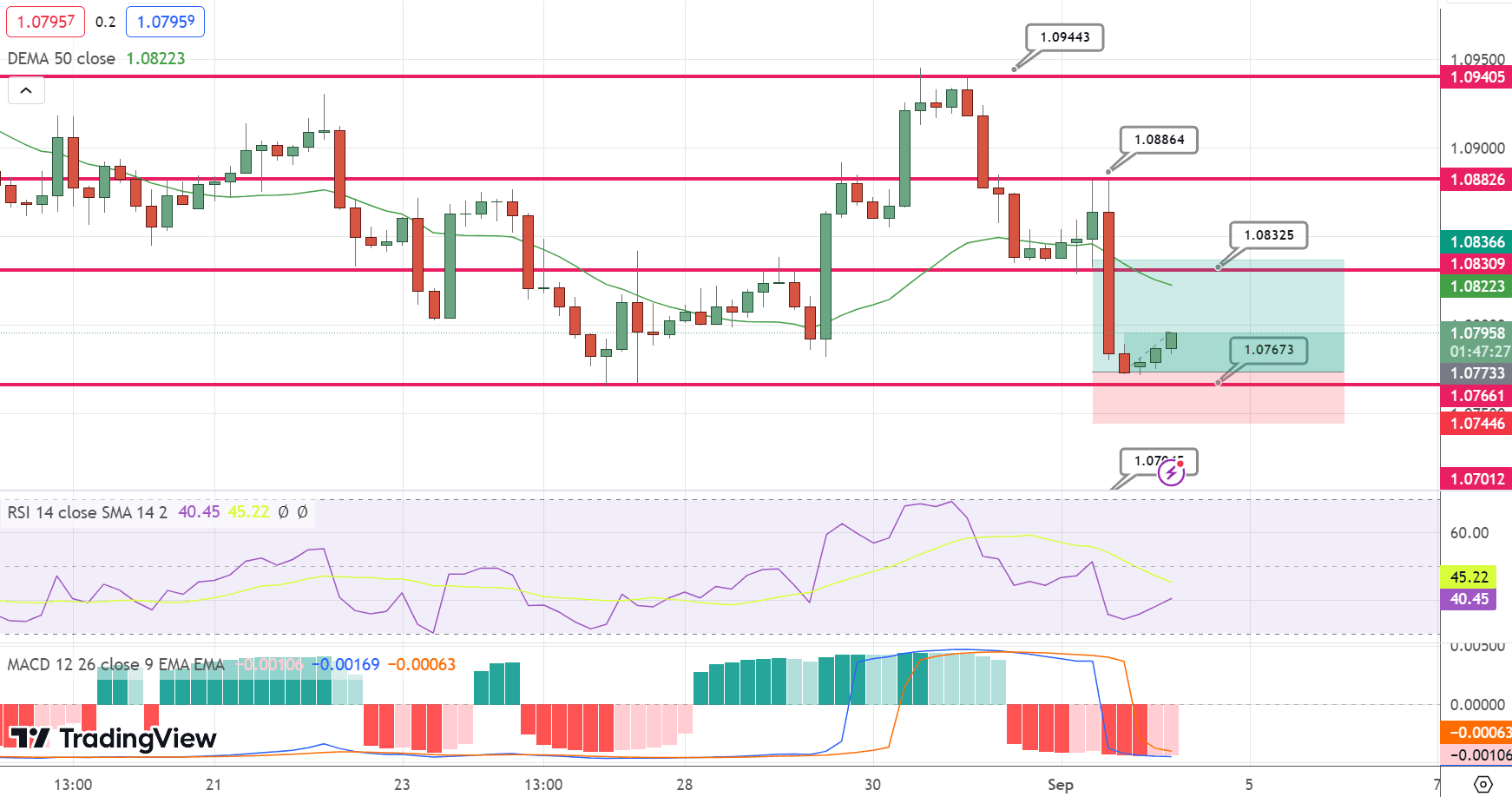1512x797 pixels.
Task: Click the 21 date label on time axis
Action: coord(214,785)
